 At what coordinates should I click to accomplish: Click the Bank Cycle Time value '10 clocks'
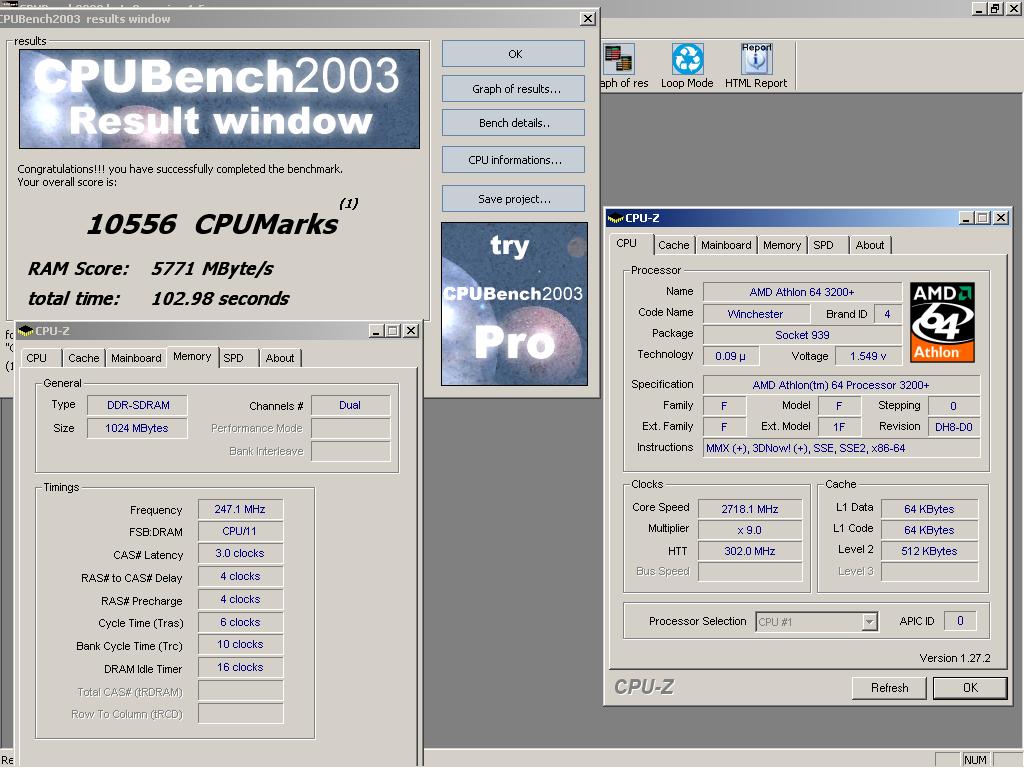[240, 645]
